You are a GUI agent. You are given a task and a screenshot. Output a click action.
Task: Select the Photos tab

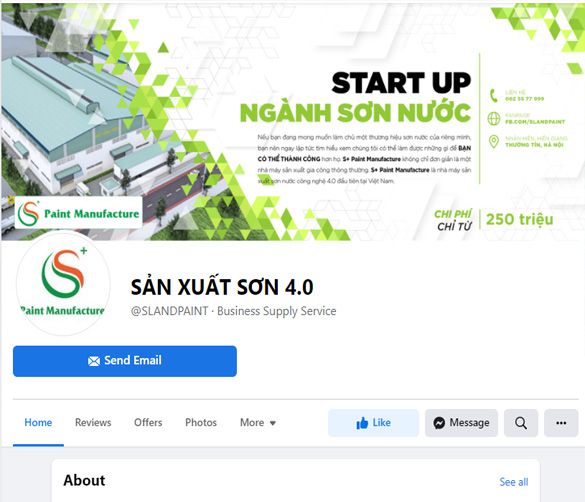201,423
